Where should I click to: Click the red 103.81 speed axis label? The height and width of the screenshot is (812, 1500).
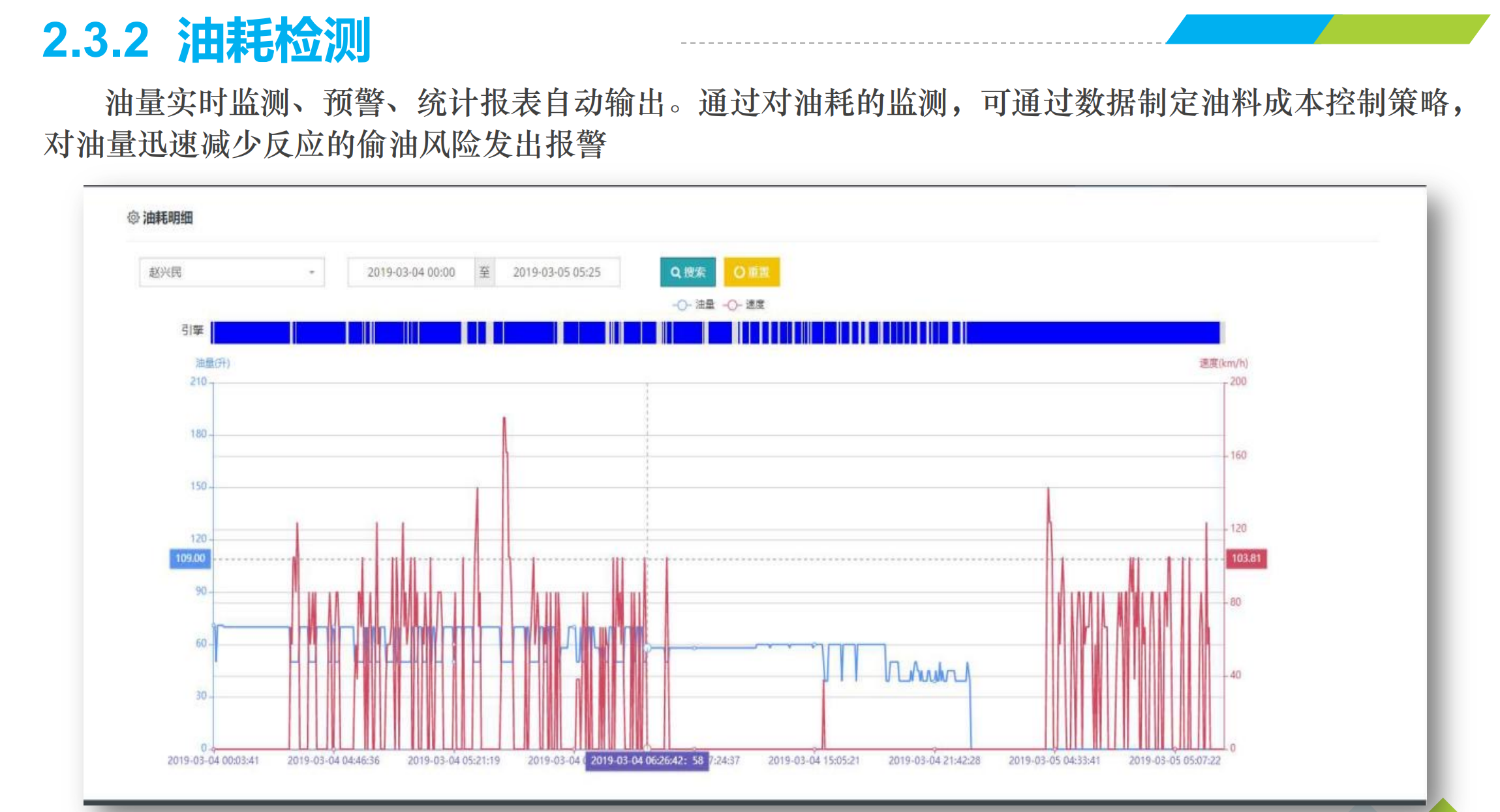click(1246, 558)
